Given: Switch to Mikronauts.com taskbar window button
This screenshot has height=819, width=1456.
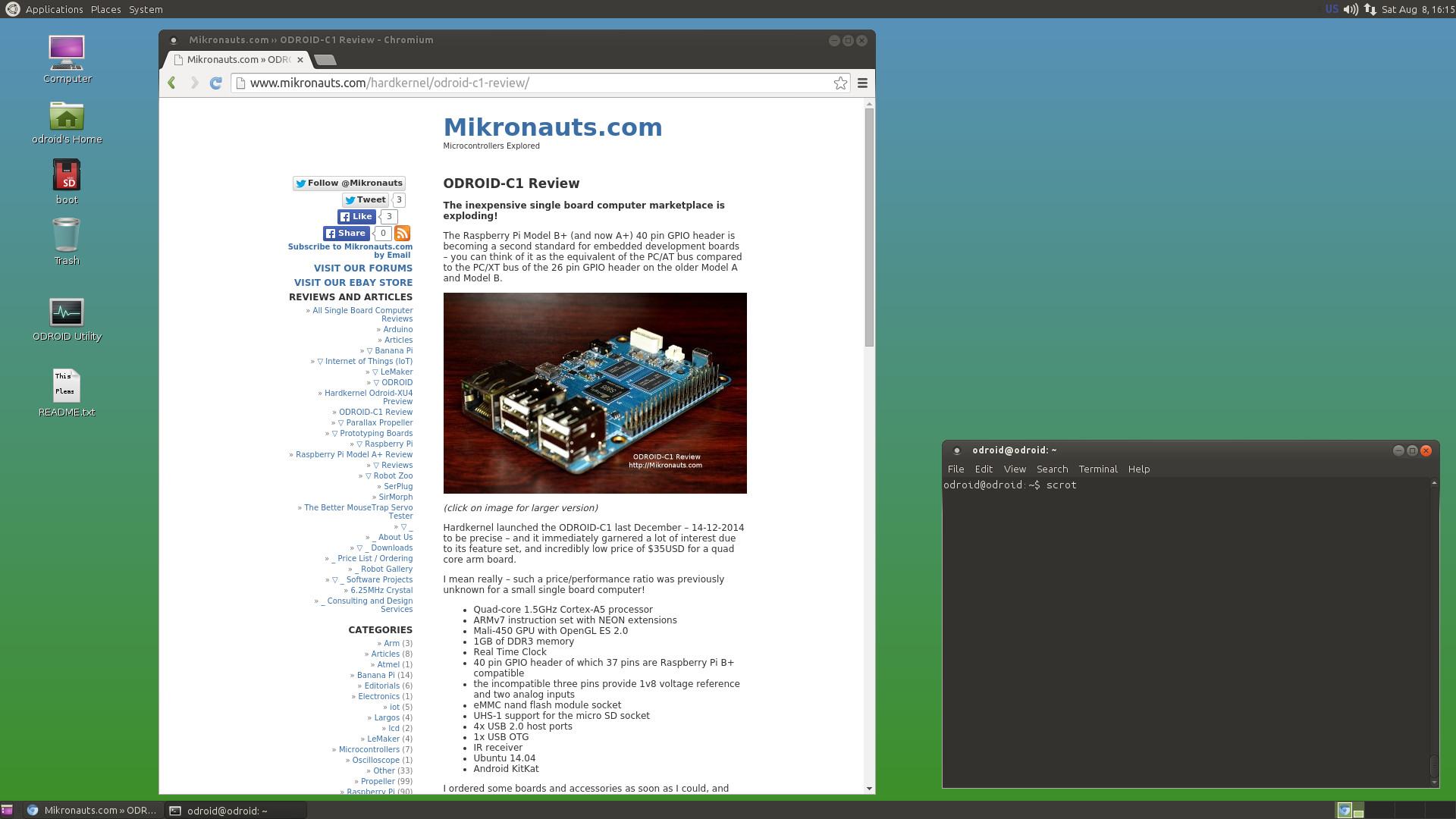Looking at the screenshot, I should tap(93, 810).
